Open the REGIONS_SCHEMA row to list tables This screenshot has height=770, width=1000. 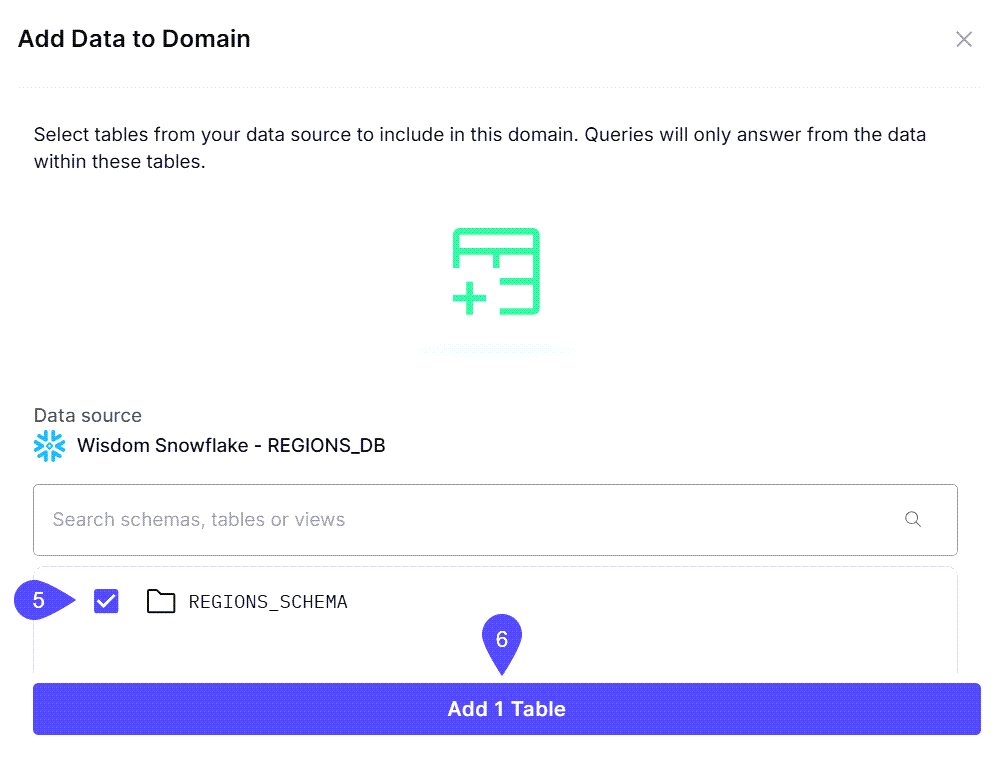click(x=267, y=601)
